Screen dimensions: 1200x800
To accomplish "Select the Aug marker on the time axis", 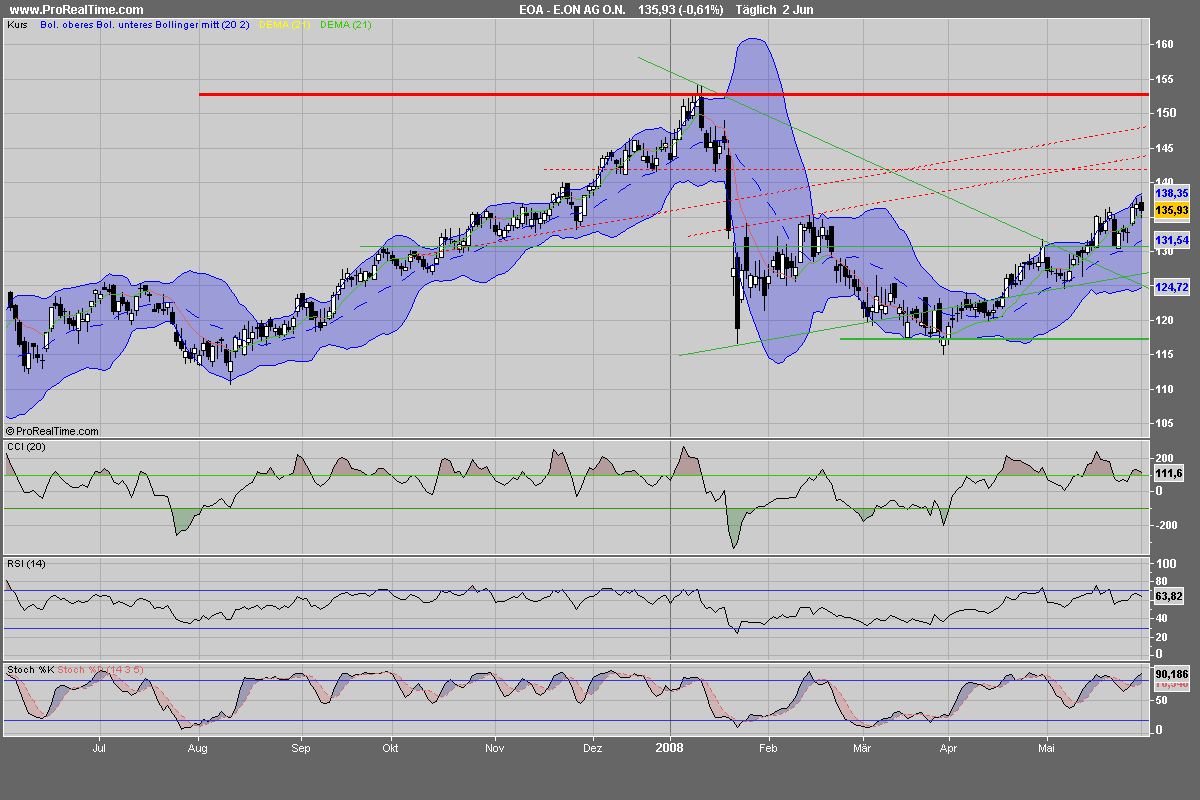I will coord(198,746).
